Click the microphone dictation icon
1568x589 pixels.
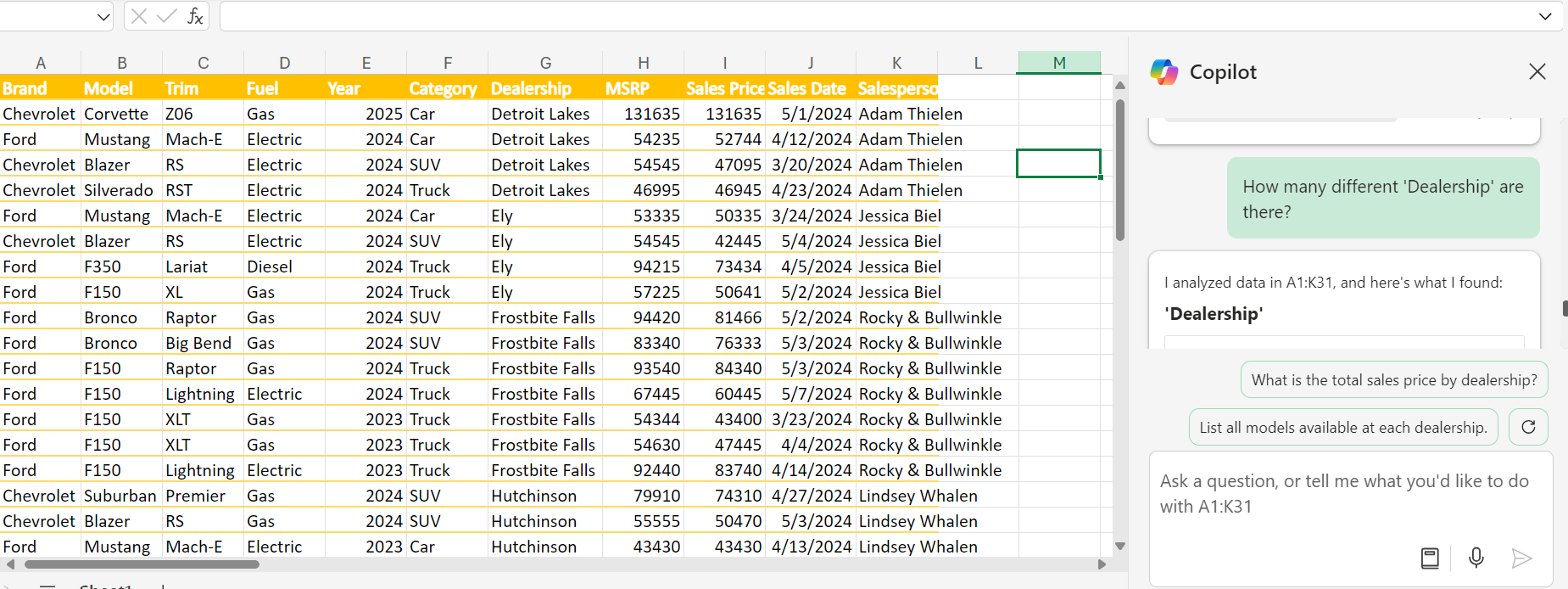1476,558
